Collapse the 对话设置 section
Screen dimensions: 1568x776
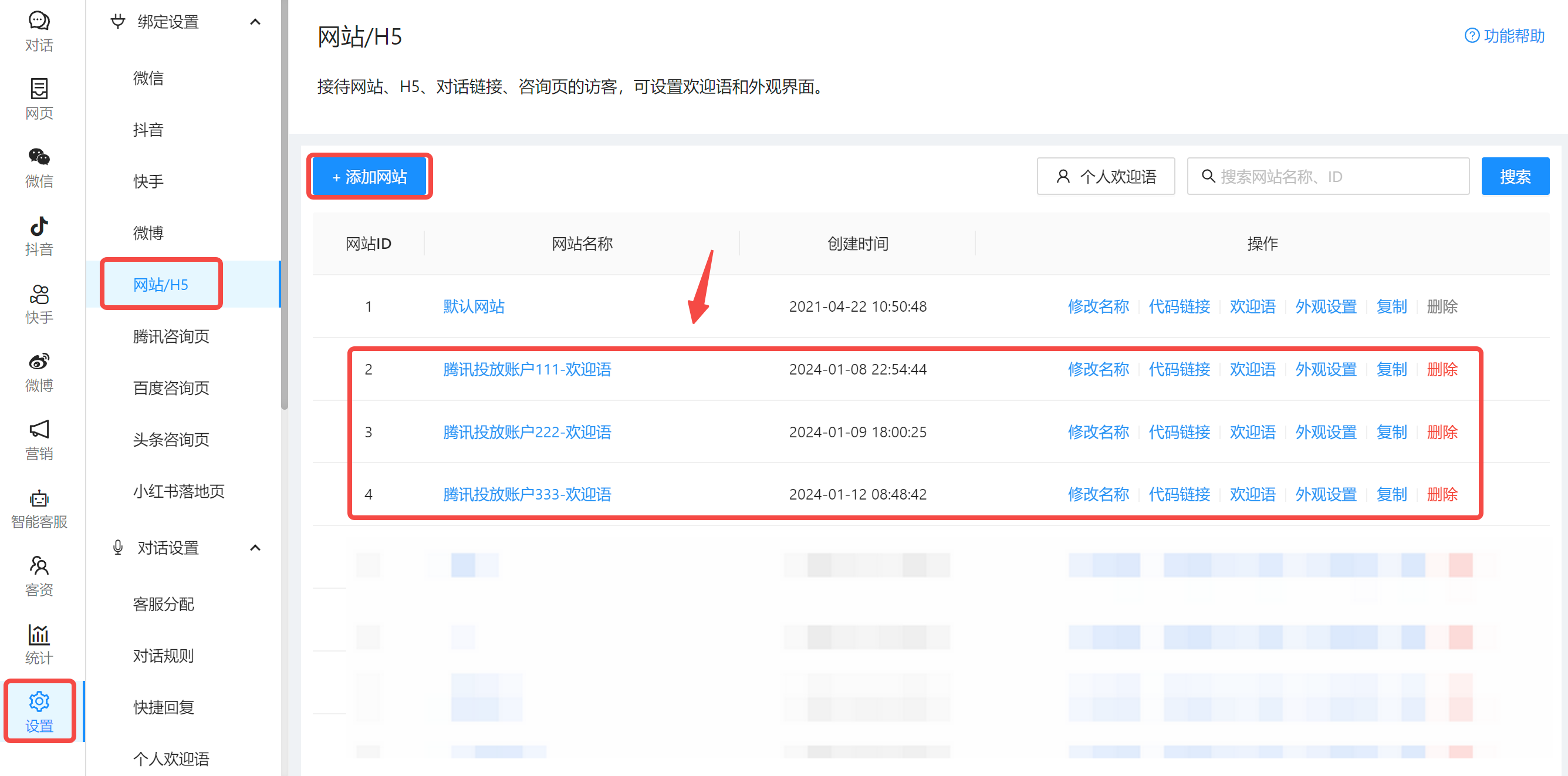pos(255,547)
